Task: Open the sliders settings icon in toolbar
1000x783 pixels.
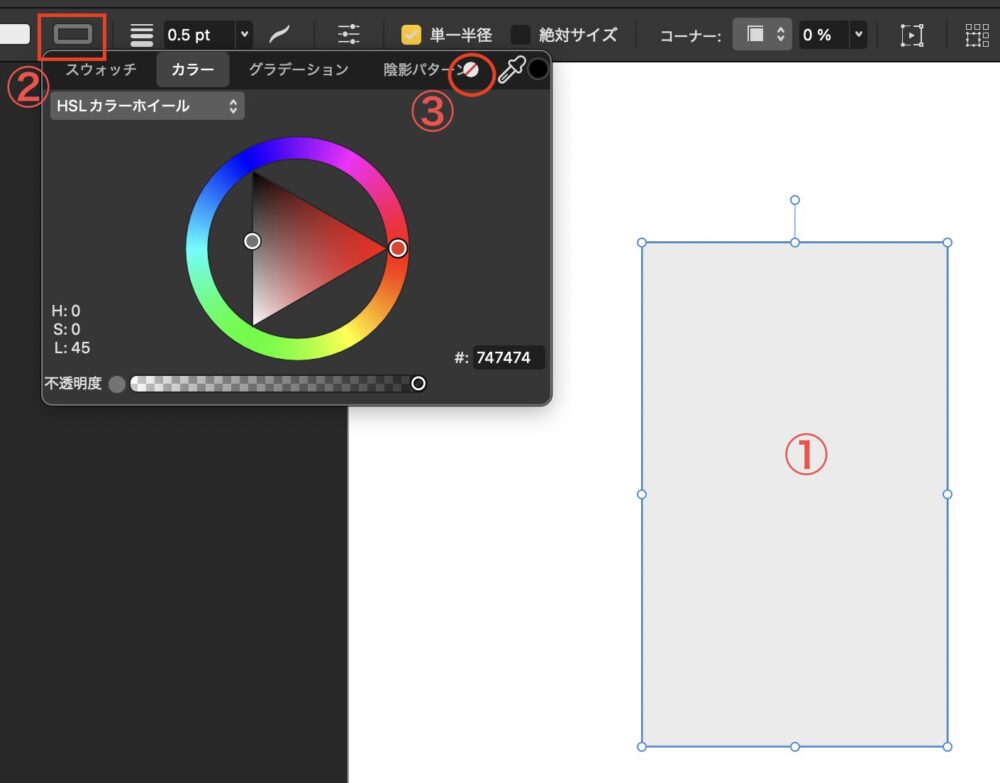Action: tap(349, 34)
